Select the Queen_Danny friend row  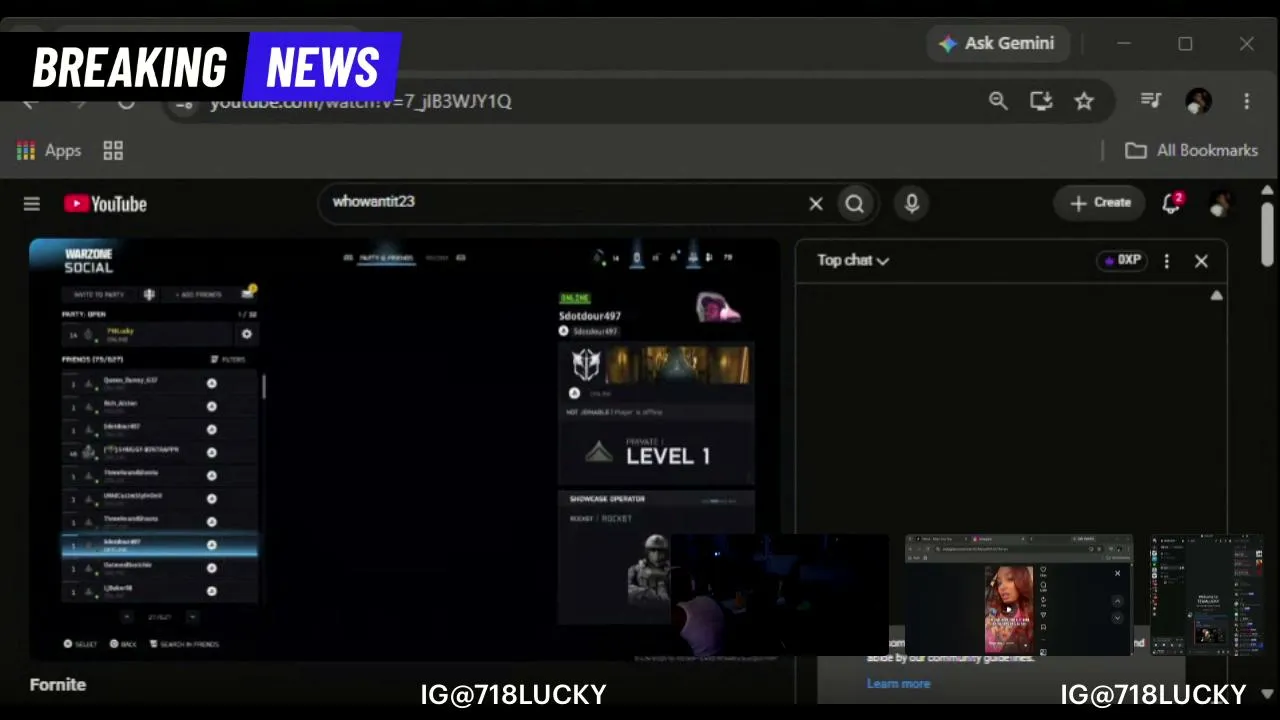pyautogui.click(x=160, y=383)
